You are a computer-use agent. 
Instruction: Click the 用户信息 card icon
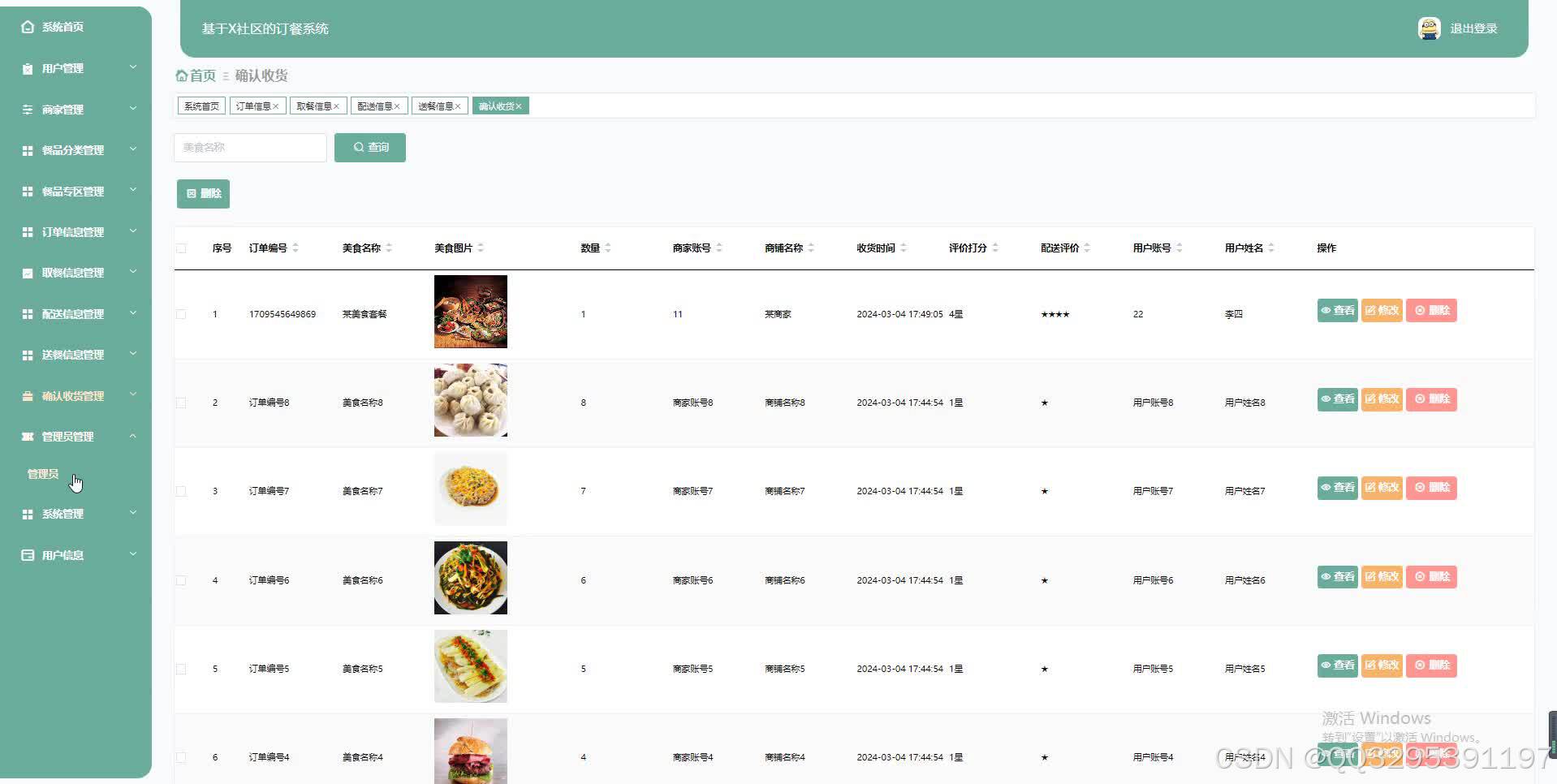coord(28,555)
